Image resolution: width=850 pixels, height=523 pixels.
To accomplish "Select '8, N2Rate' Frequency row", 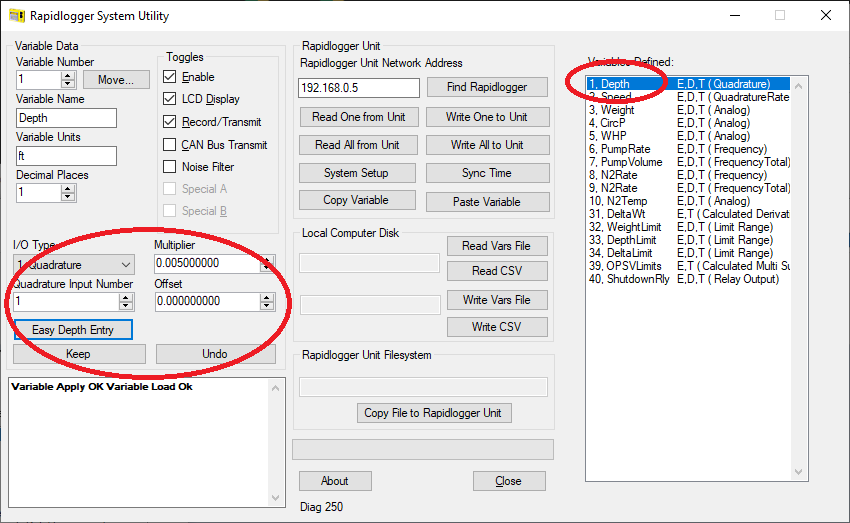I will 688,175.
